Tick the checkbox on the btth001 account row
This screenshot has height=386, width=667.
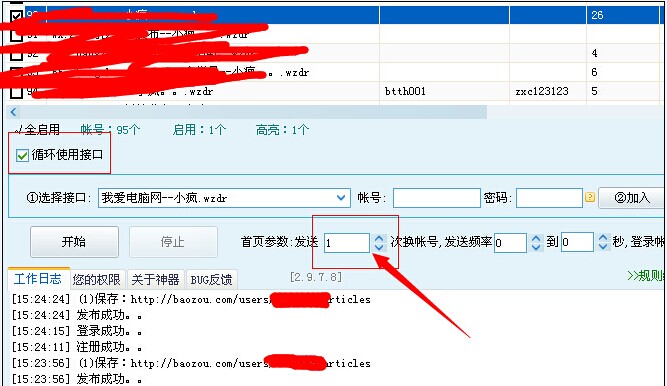(16, 91)
